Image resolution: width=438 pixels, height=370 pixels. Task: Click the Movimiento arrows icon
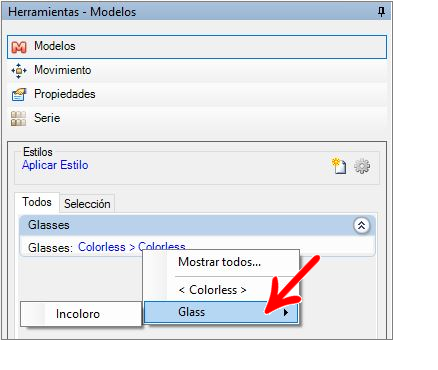point(19,71)
